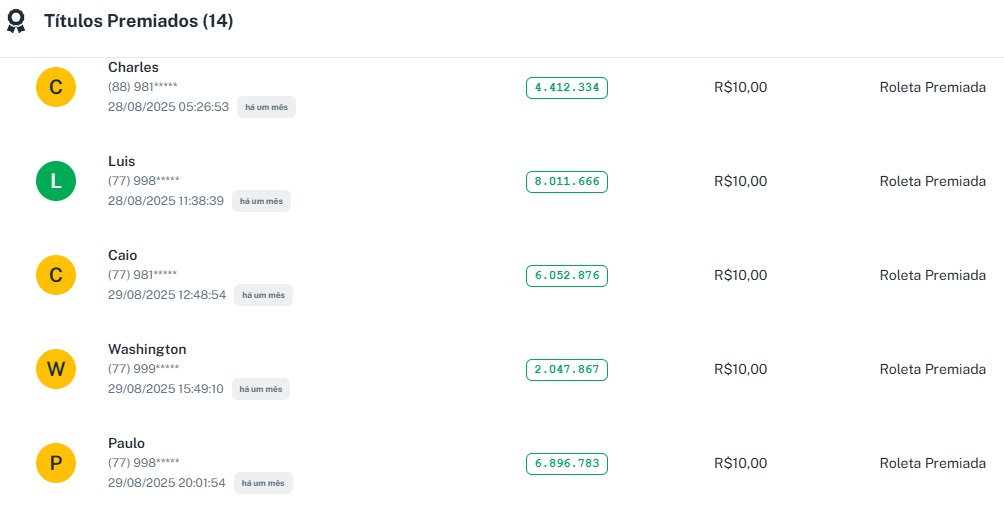Image resolution: width=1004 pixels, height=508 pixels.
Task: Click the ticket number 4.412.334 badge
Action: (x=566, y=88)
